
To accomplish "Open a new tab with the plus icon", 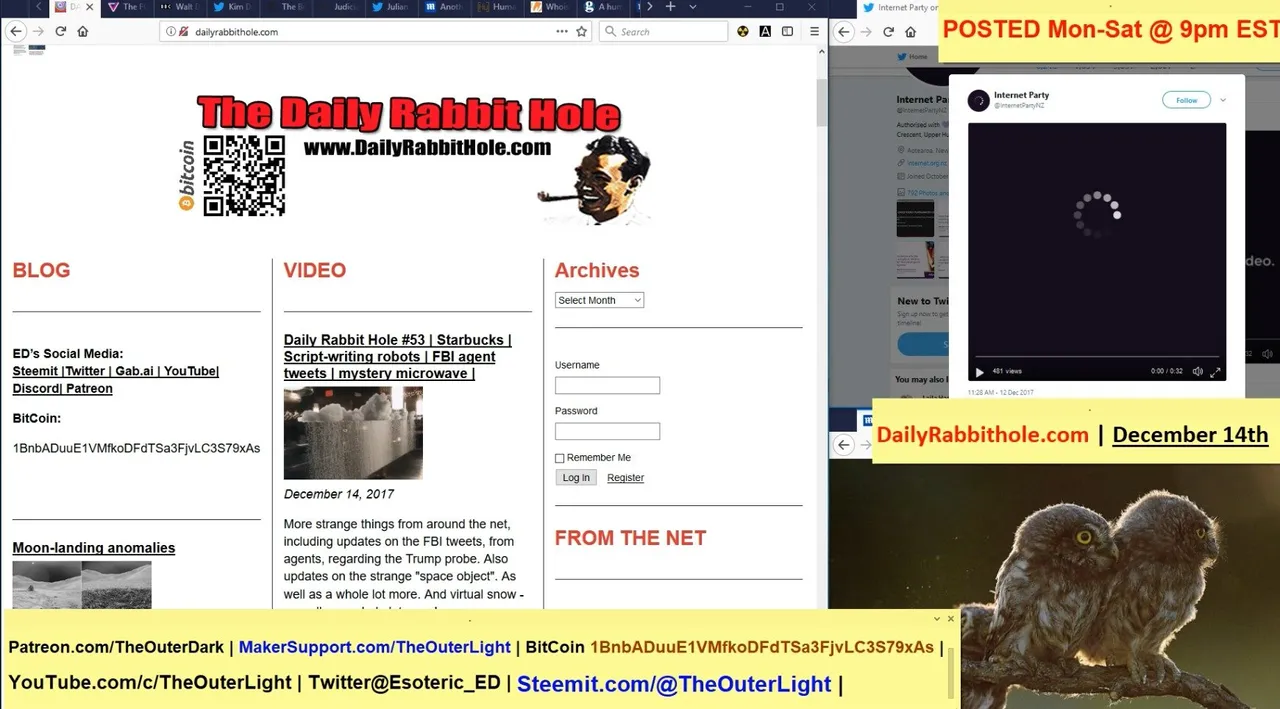I will point(671,7).
